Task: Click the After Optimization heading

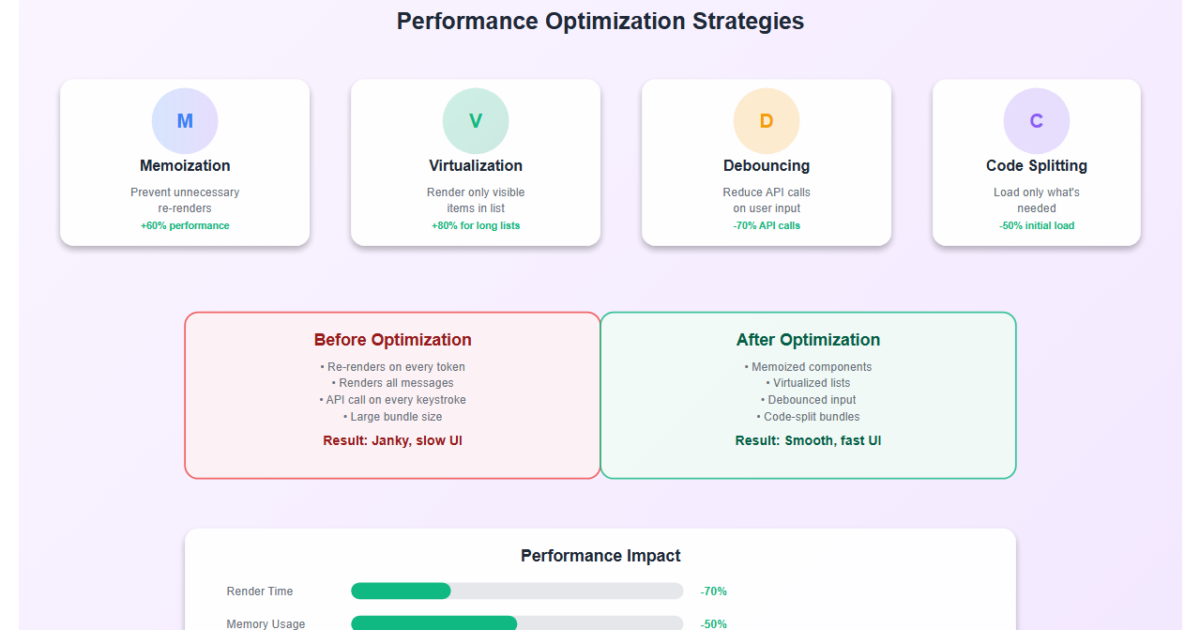Action: pos(808,340)
